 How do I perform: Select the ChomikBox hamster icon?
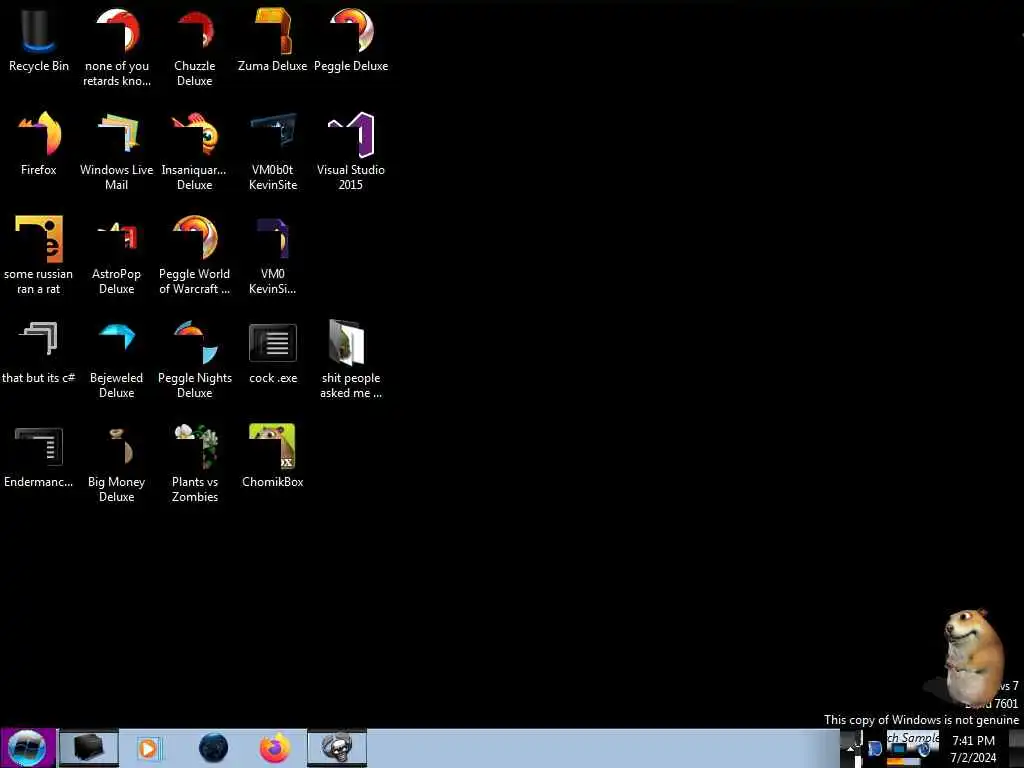[272, 447]
